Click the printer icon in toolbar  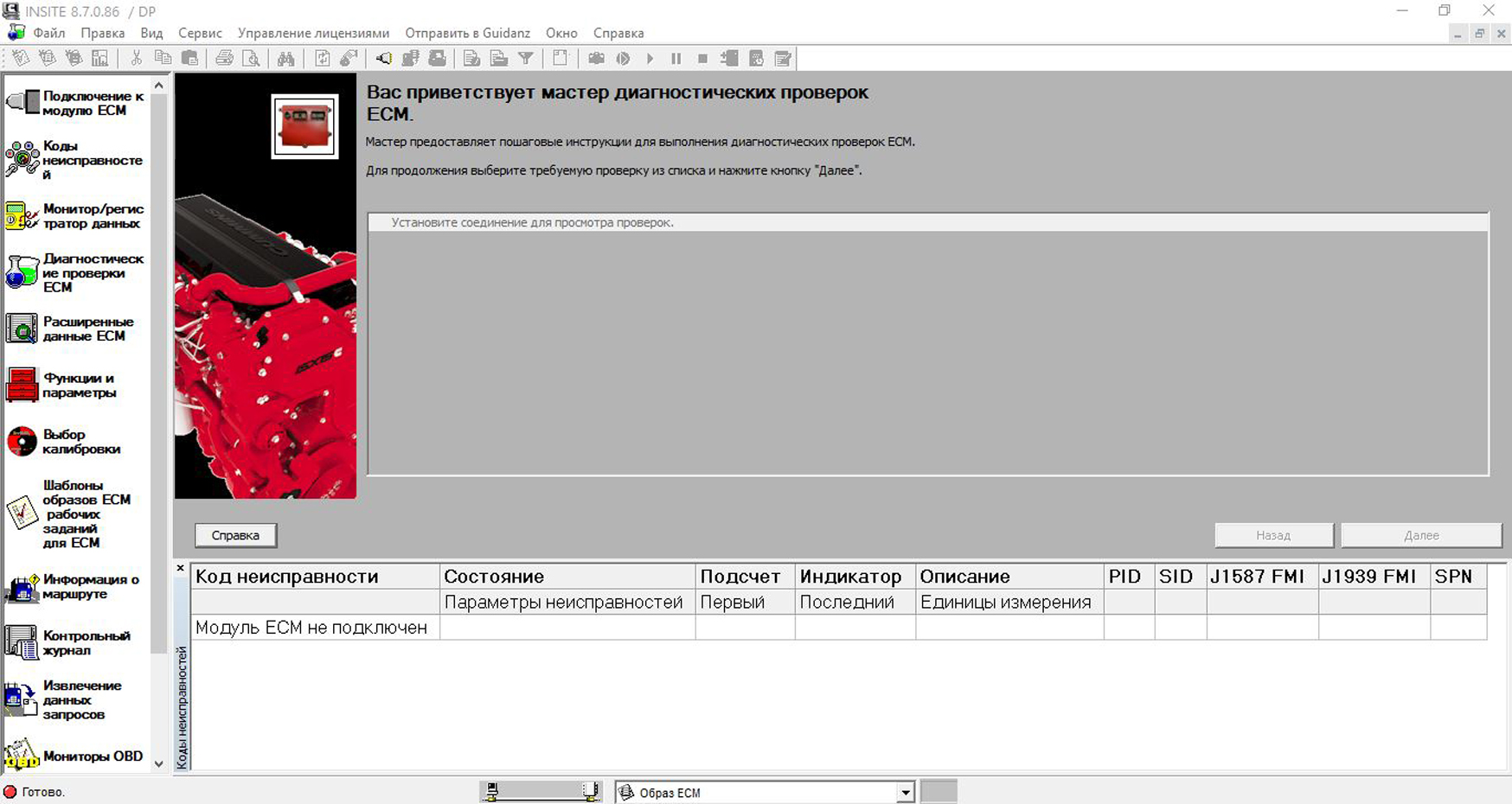(224, 59)
